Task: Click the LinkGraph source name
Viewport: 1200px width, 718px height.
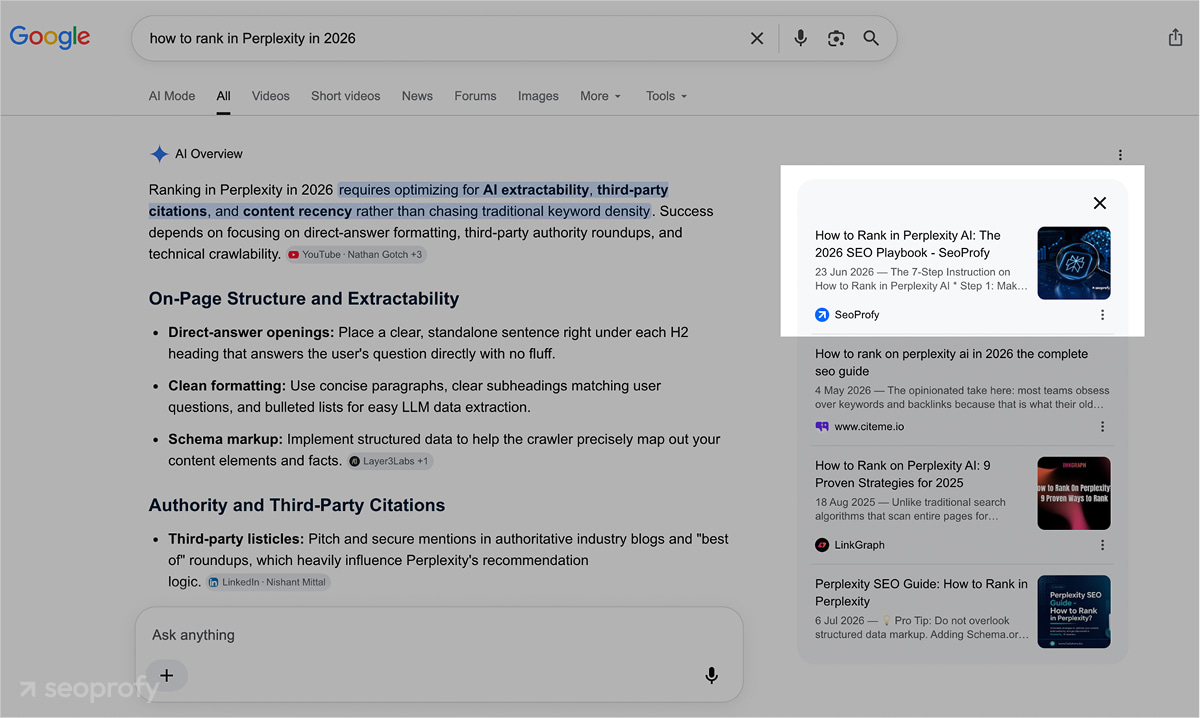Action: [860, 545]
